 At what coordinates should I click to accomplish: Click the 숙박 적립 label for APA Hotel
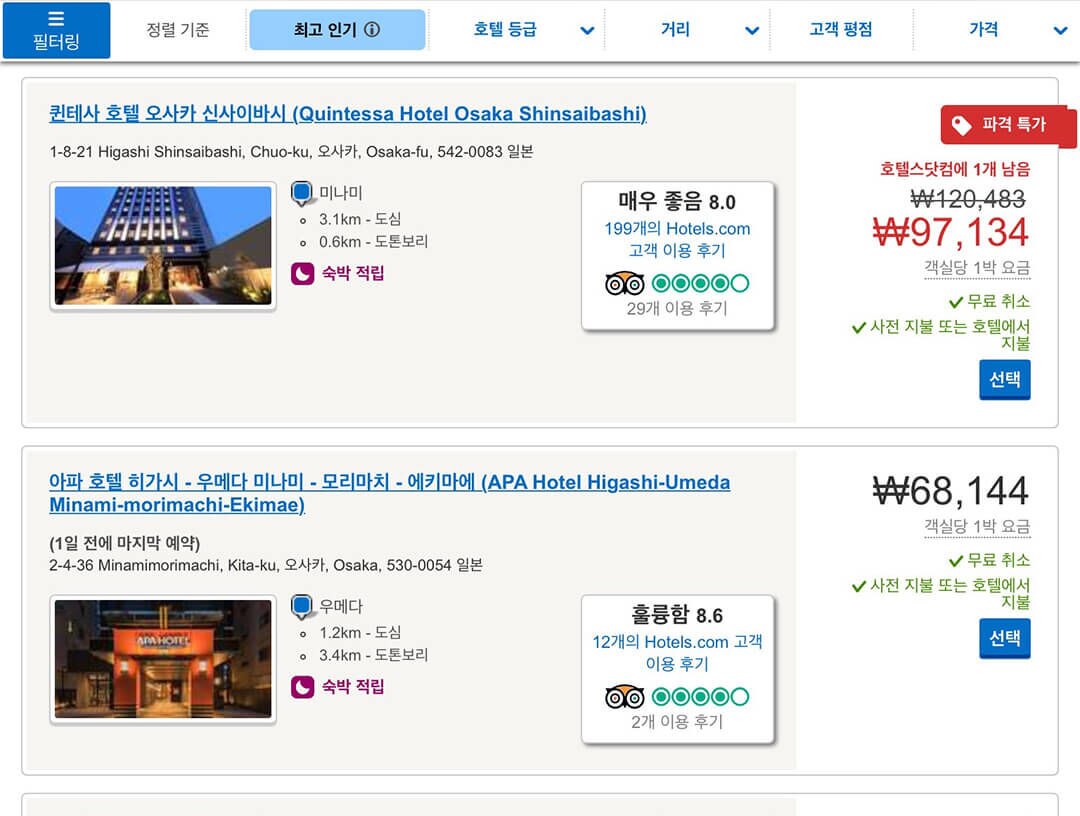click(x=353, y=687)
